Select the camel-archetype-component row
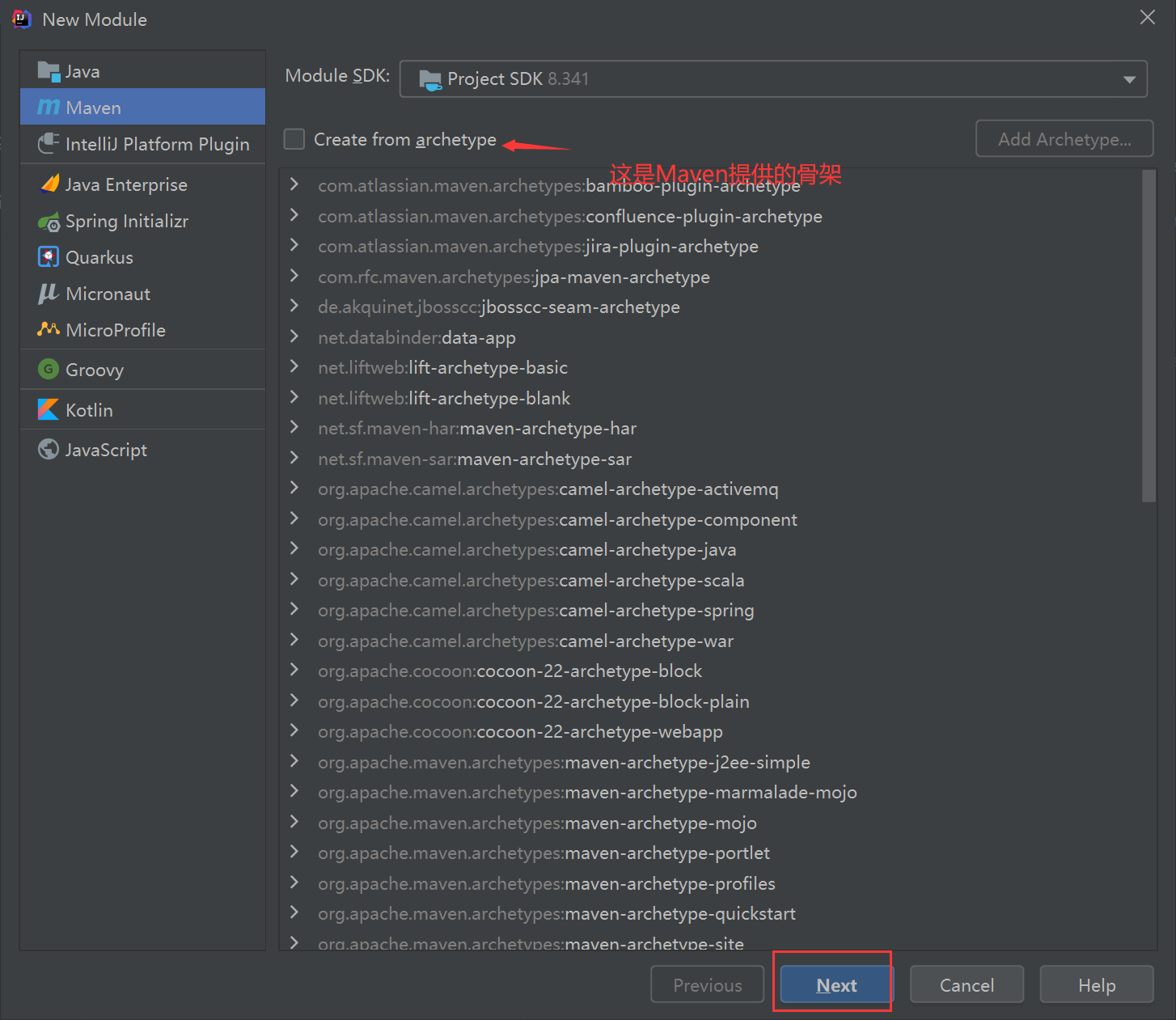1176x1020 pixels. click(710, 519)
